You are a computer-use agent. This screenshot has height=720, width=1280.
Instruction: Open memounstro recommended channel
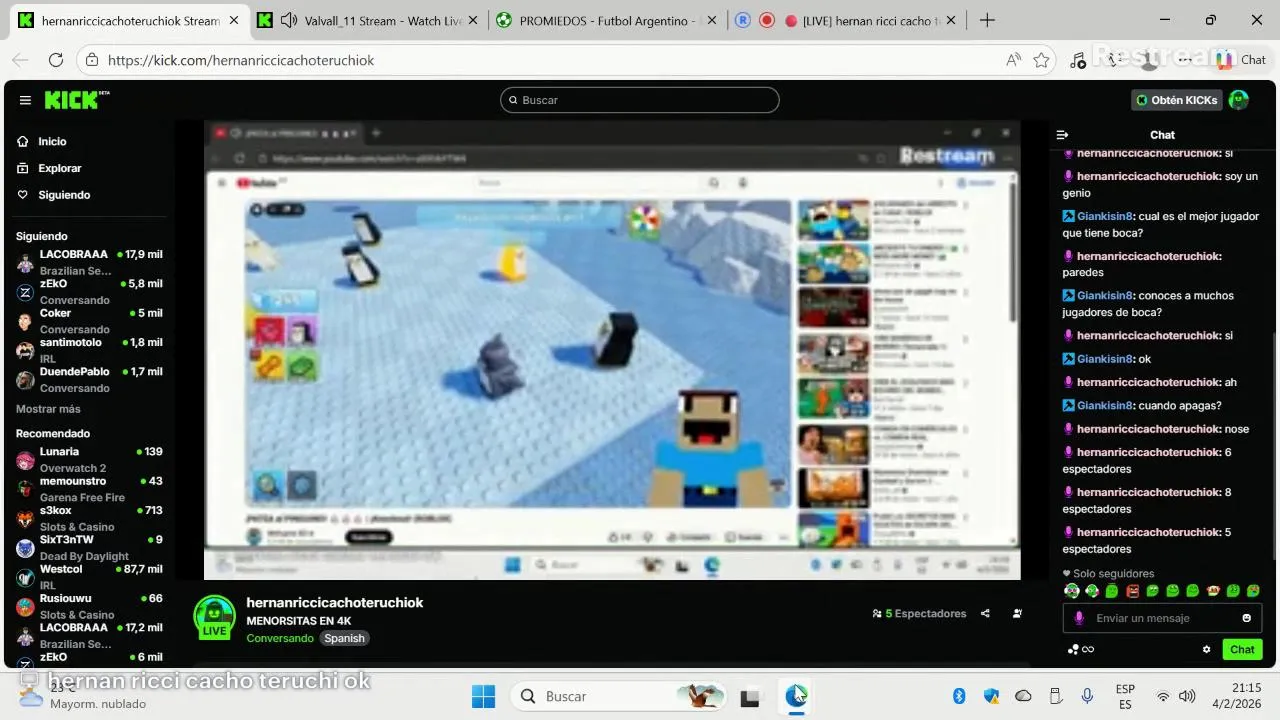89,488
